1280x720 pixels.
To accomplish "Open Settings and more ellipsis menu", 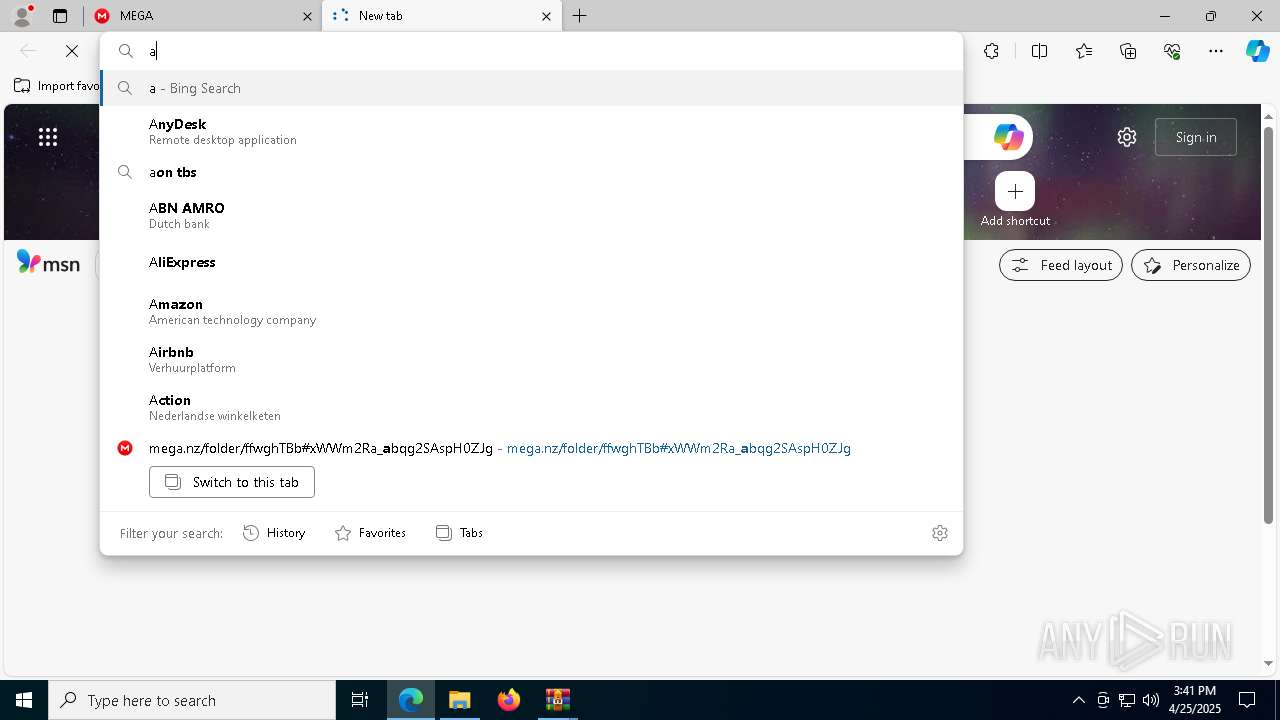I will 1216,51.
